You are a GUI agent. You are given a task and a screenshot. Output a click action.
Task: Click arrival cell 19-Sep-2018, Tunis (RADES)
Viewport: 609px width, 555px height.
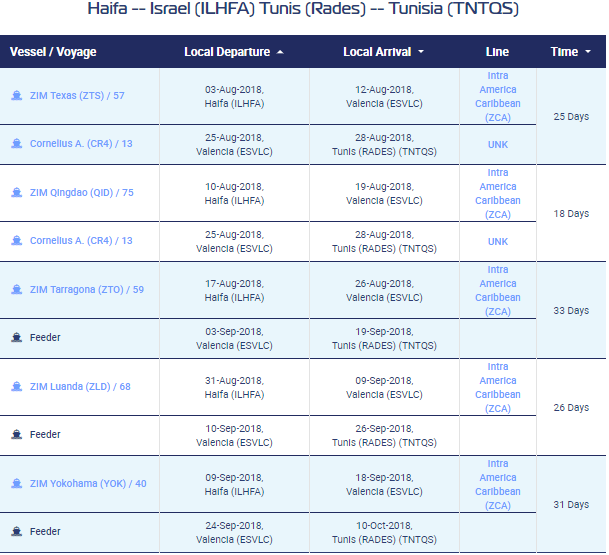[x=384, y=339]
